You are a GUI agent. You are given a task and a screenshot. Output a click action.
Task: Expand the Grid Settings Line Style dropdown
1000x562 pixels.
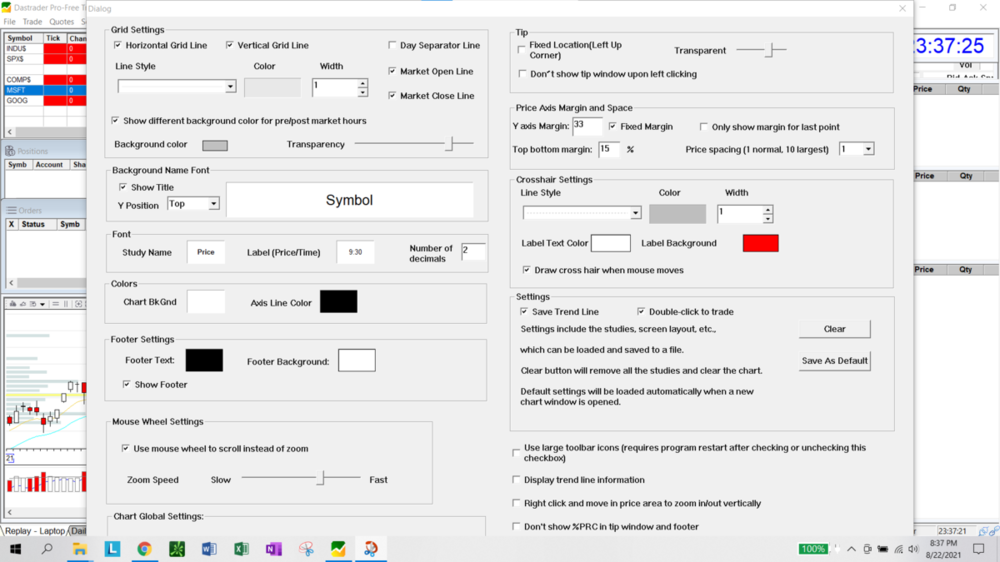click(230, 87)
